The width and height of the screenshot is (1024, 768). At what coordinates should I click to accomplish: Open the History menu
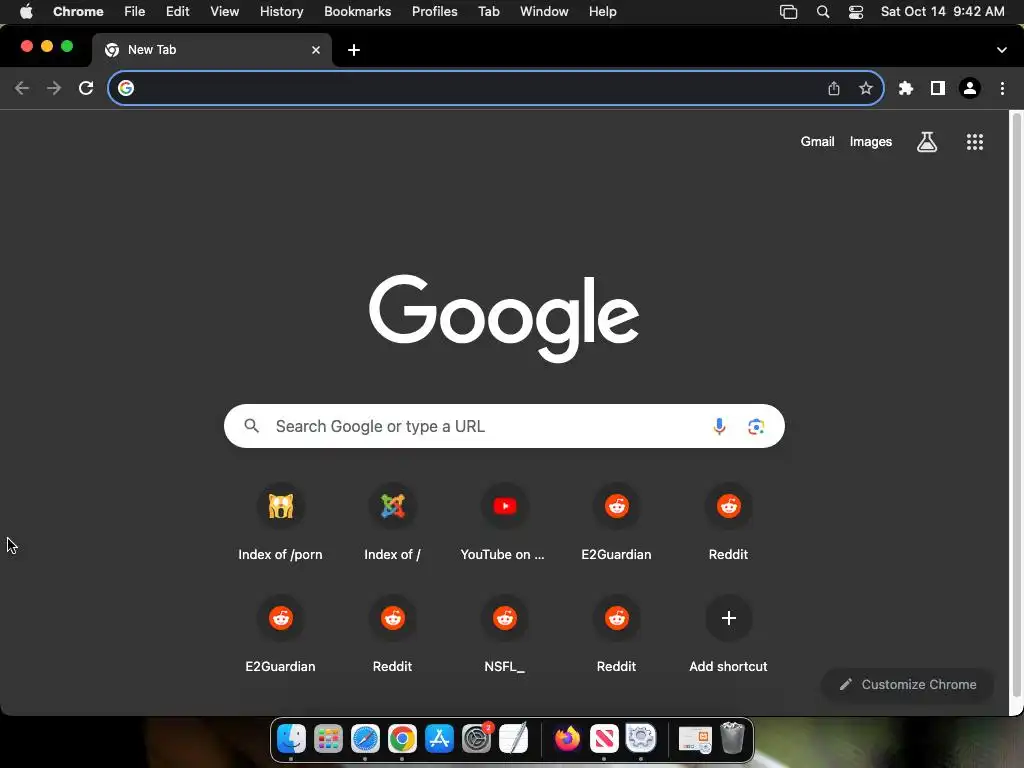[x=281, y=12]
